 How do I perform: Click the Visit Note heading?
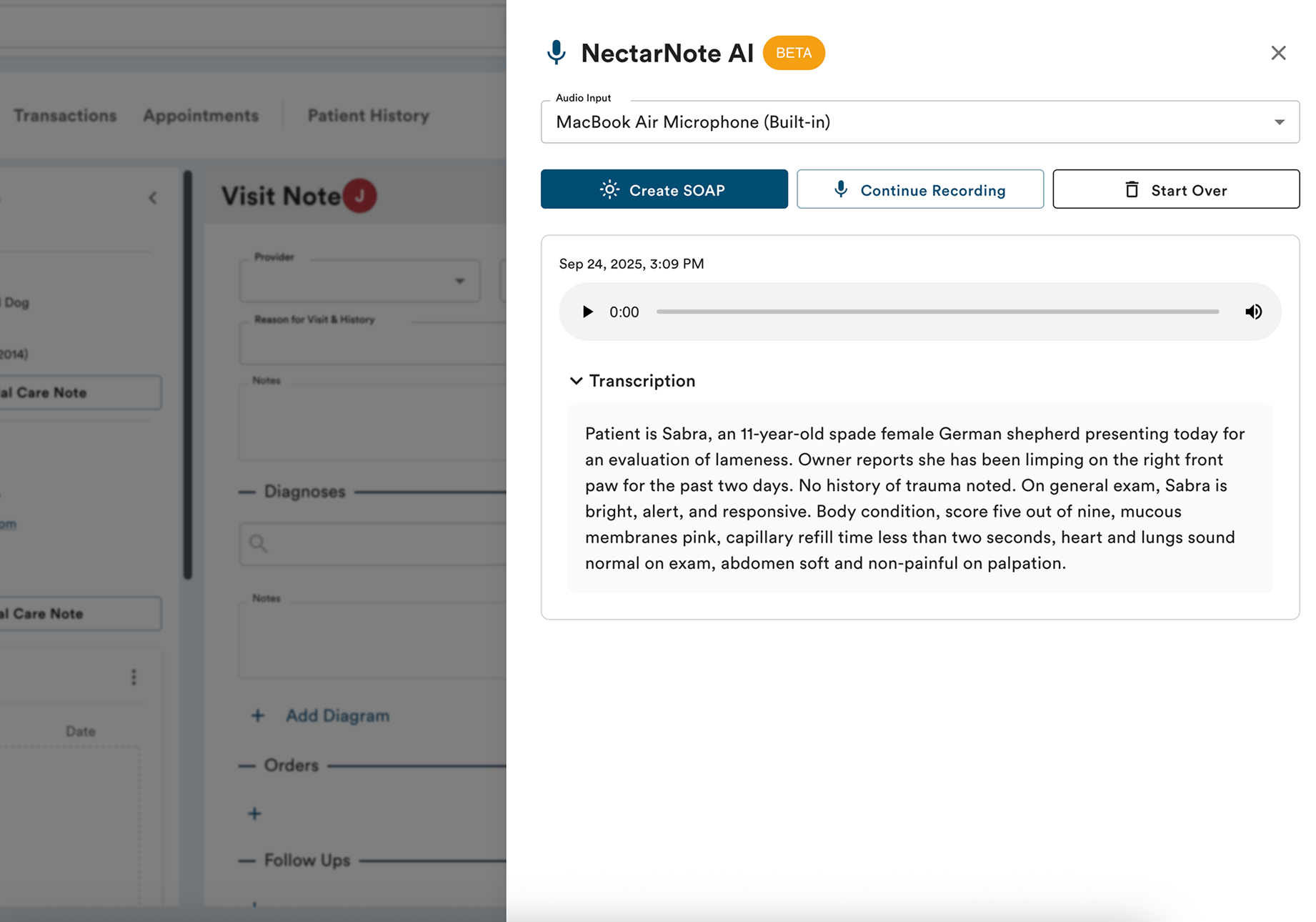point(281,196)
